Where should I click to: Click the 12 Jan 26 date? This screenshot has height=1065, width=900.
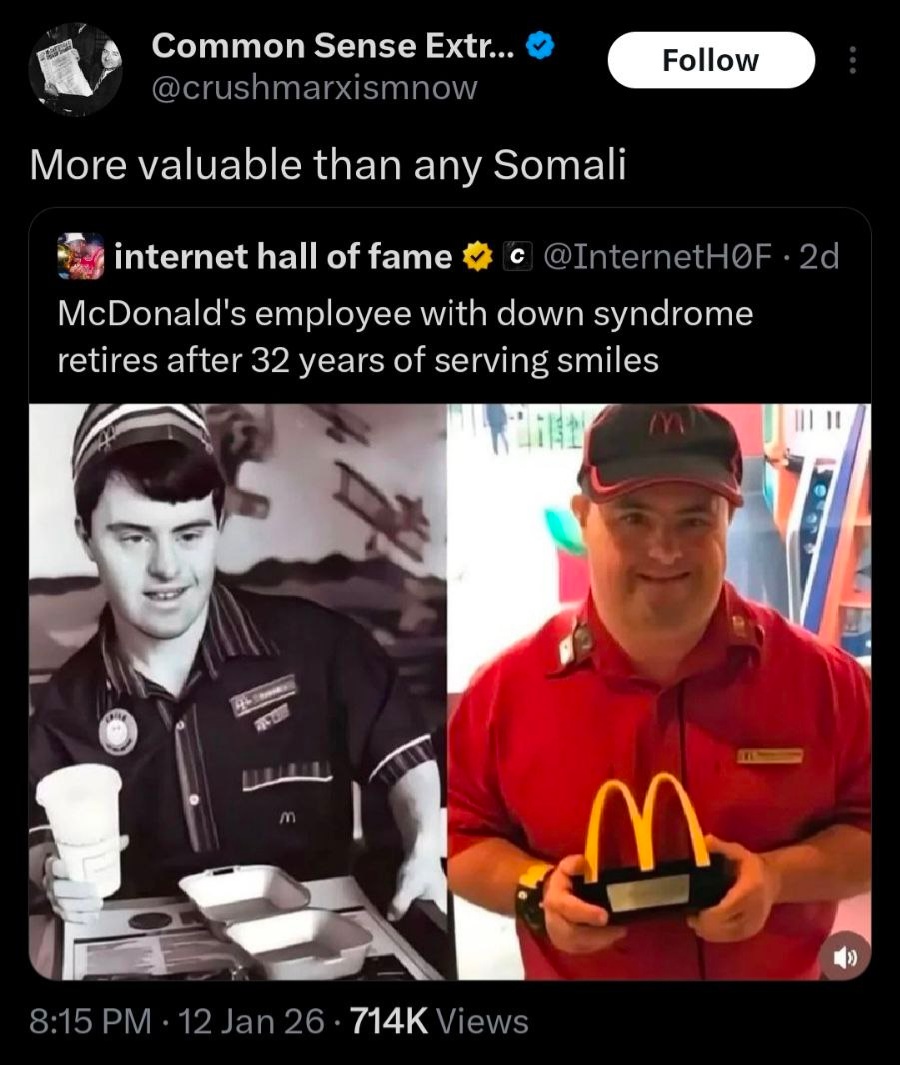point(251,1021)
